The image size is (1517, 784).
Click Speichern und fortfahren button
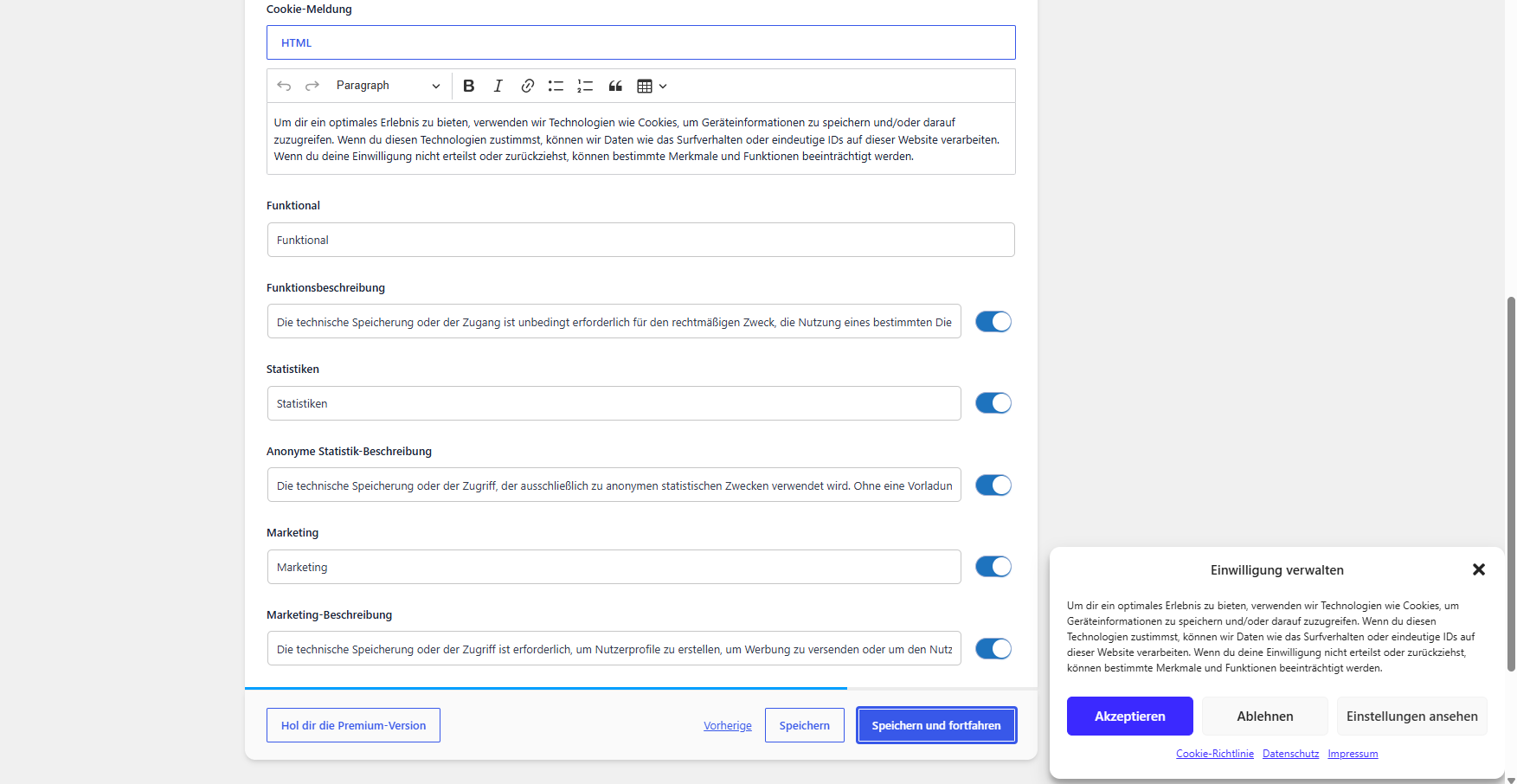pyautogui.click(x=936, y=725)
